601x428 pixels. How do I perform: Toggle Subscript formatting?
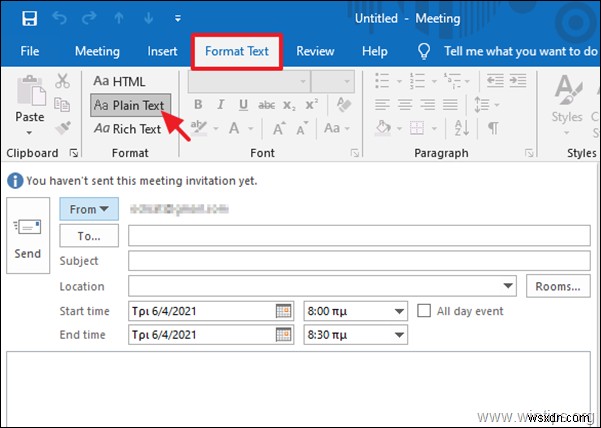[289, 105]
